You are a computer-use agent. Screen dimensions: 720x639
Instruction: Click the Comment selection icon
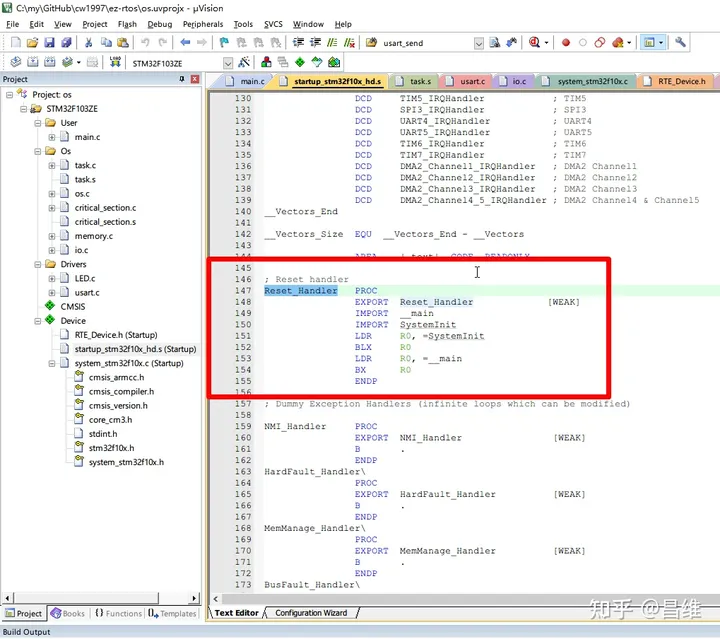332,43
